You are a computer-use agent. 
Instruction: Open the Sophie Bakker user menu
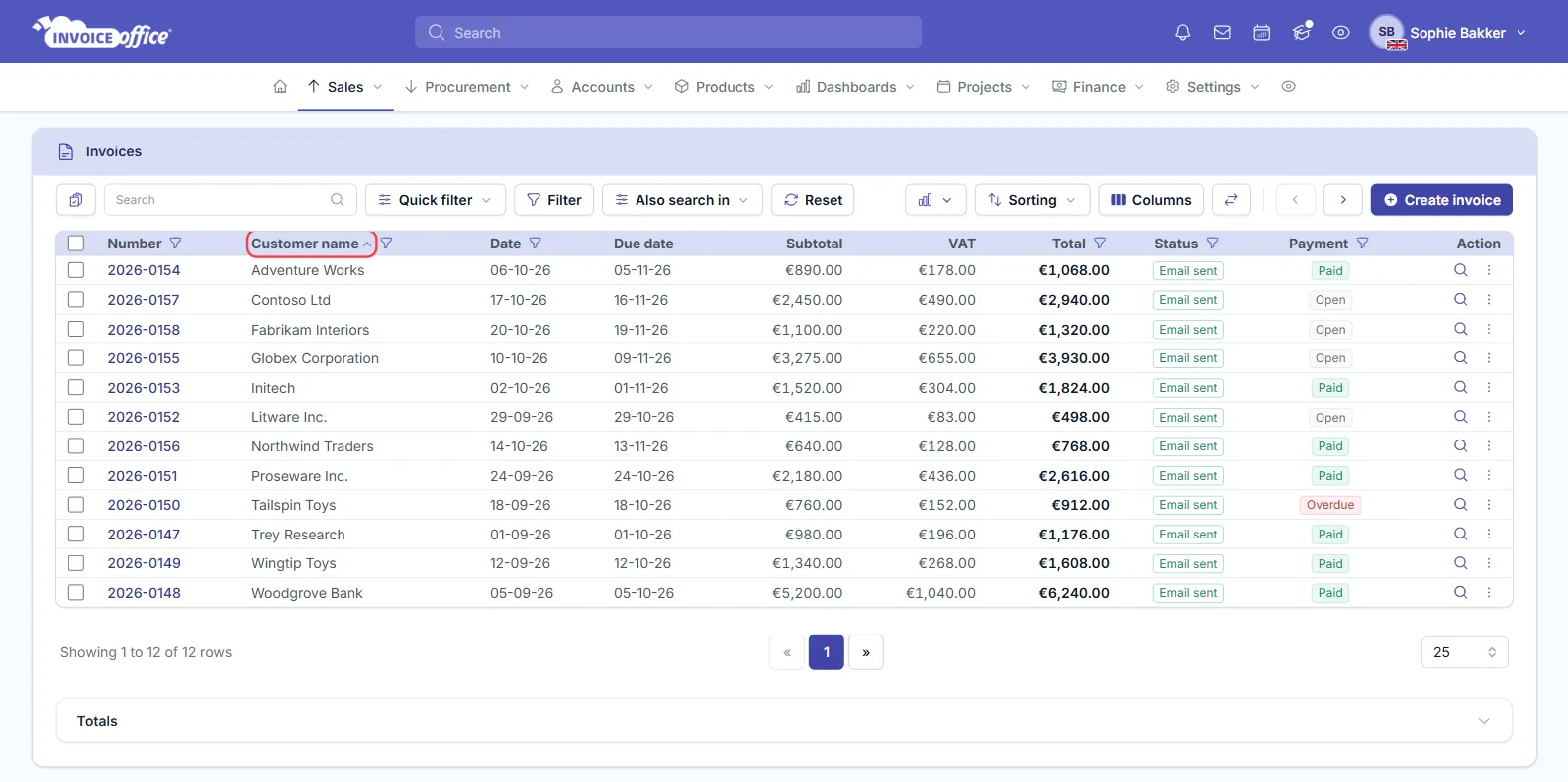(1448, 33)
